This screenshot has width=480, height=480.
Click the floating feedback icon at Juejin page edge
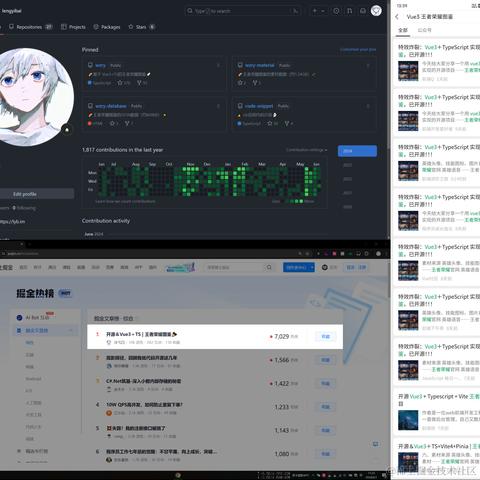point(375,444)
